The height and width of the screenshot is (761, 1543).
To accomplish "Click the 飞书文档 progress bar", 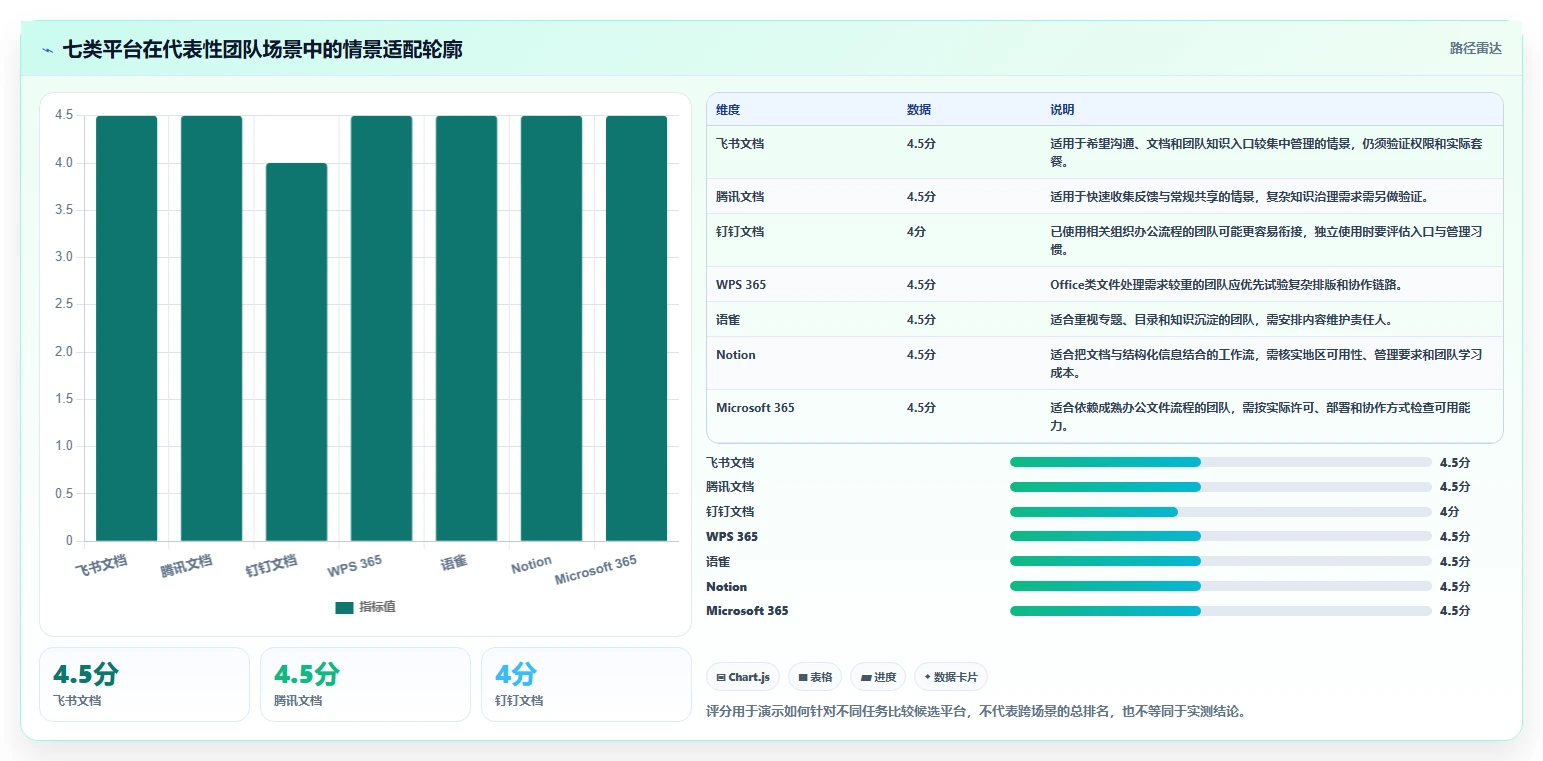I will pyautogui.click(x=1221, y=462).
